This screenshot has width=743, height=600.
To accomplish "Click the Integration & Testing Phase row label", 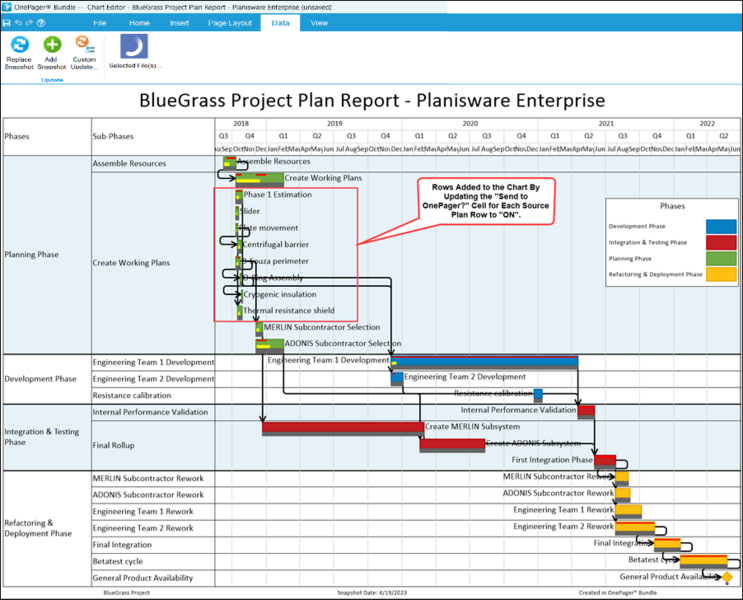I will [42, 436].
